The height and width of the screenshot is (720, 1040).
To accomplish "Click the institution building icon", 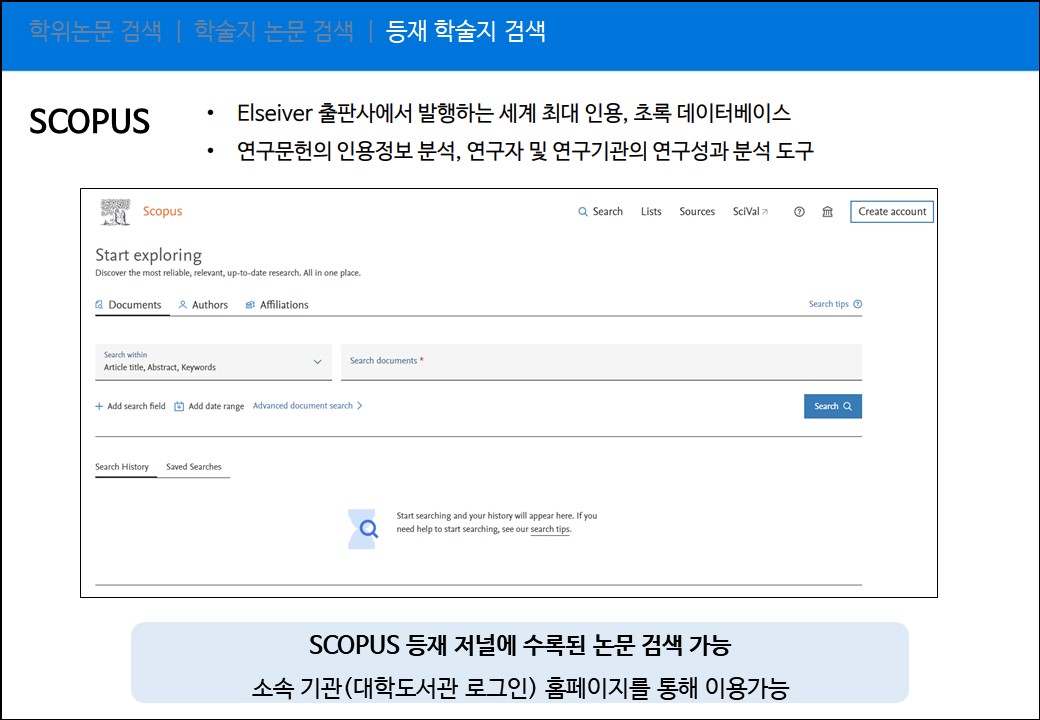I will tap(827, 212).
